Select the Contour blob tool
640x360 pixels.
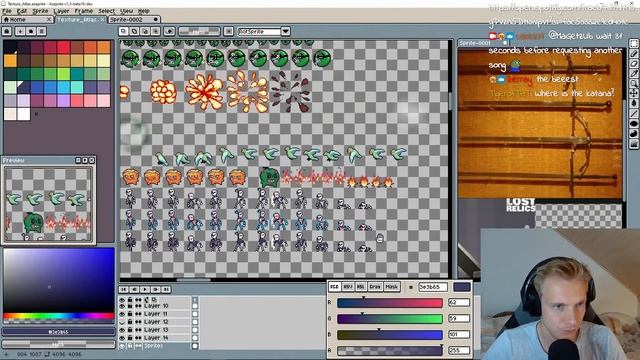pos(634,134)
